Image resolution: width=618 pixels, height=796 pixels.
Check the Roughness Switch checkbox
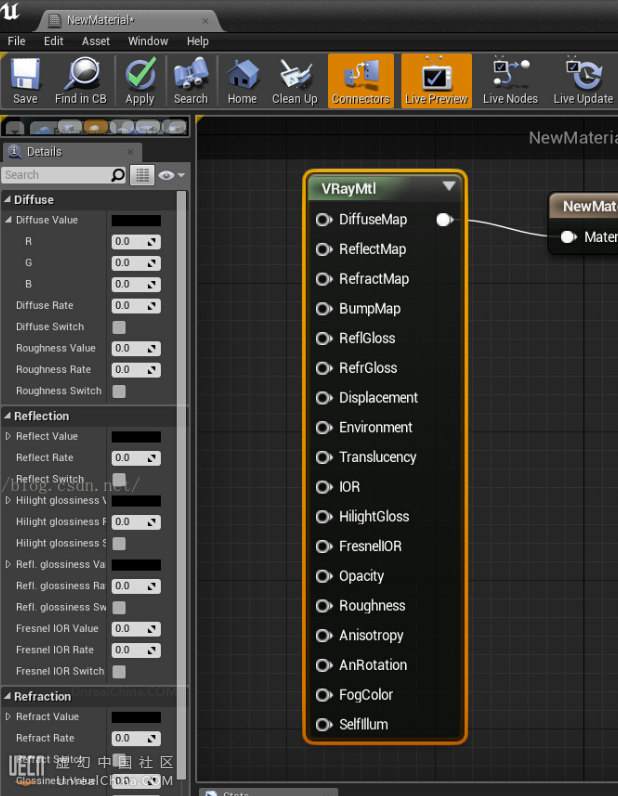click(119, 391)
